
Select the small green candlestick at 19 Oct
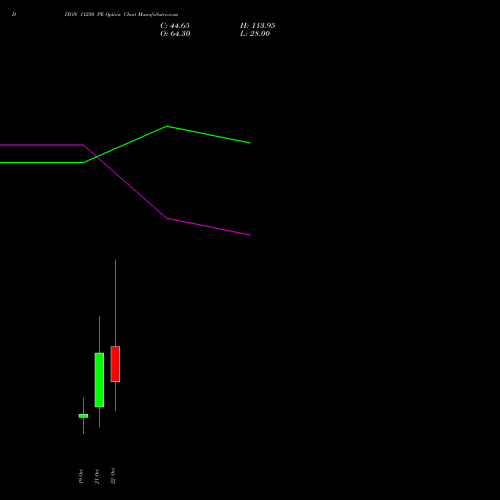tap(83, 416)
